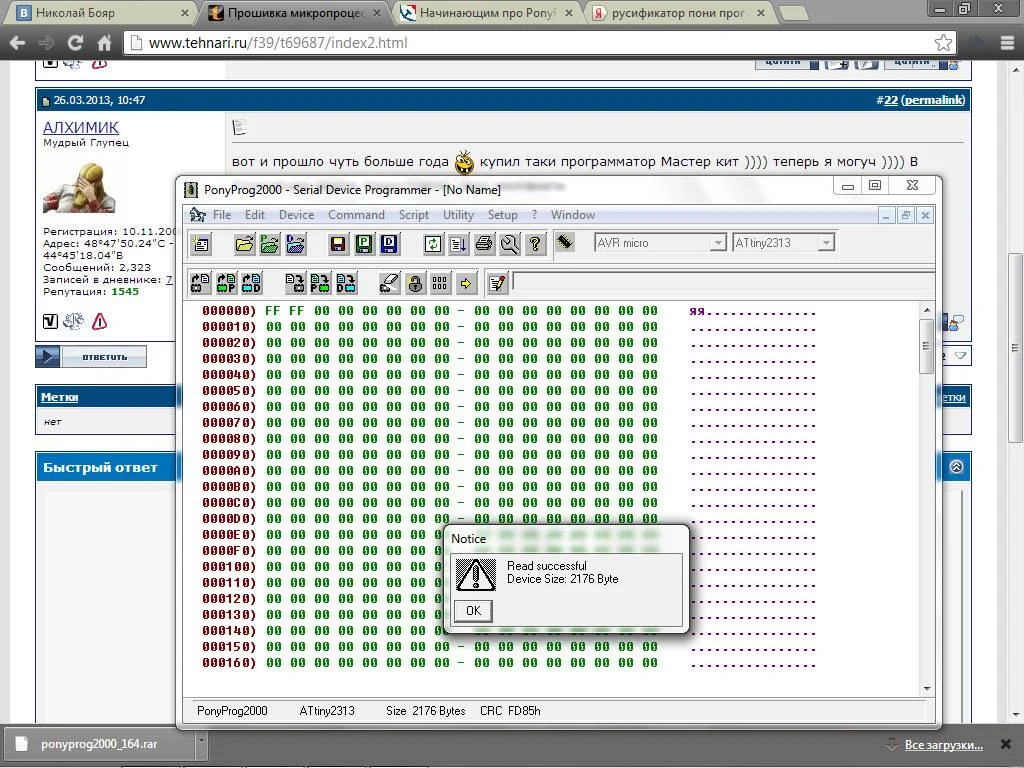Click the red warning triangle report icon
The image size is (1024, 768).
tap(99, 321)
